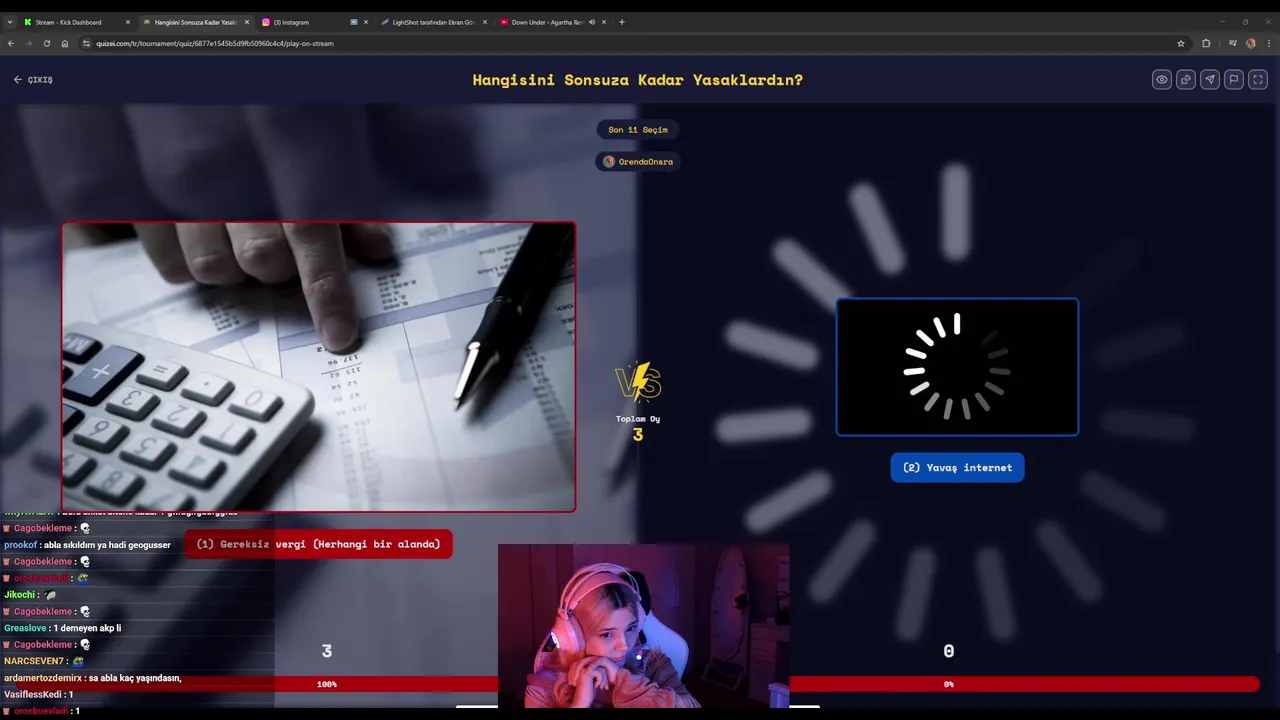The height and width of the screenshot is (720, 1280).
Task: Open the browser extensions puzzle icon
Action: click(x=1206, y=43)
